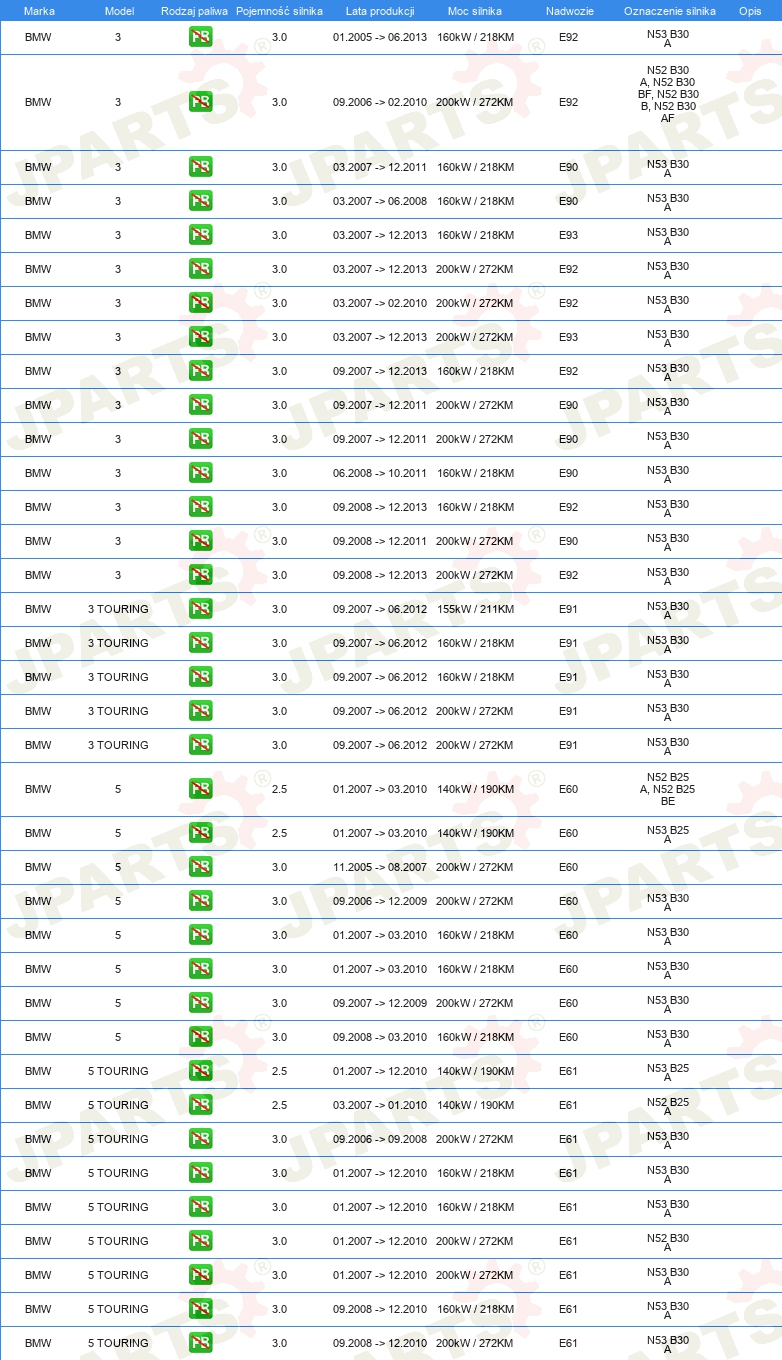Click the date range 09.2008 -> 03.2010

pyautogui.click(x=380, y=1037)
